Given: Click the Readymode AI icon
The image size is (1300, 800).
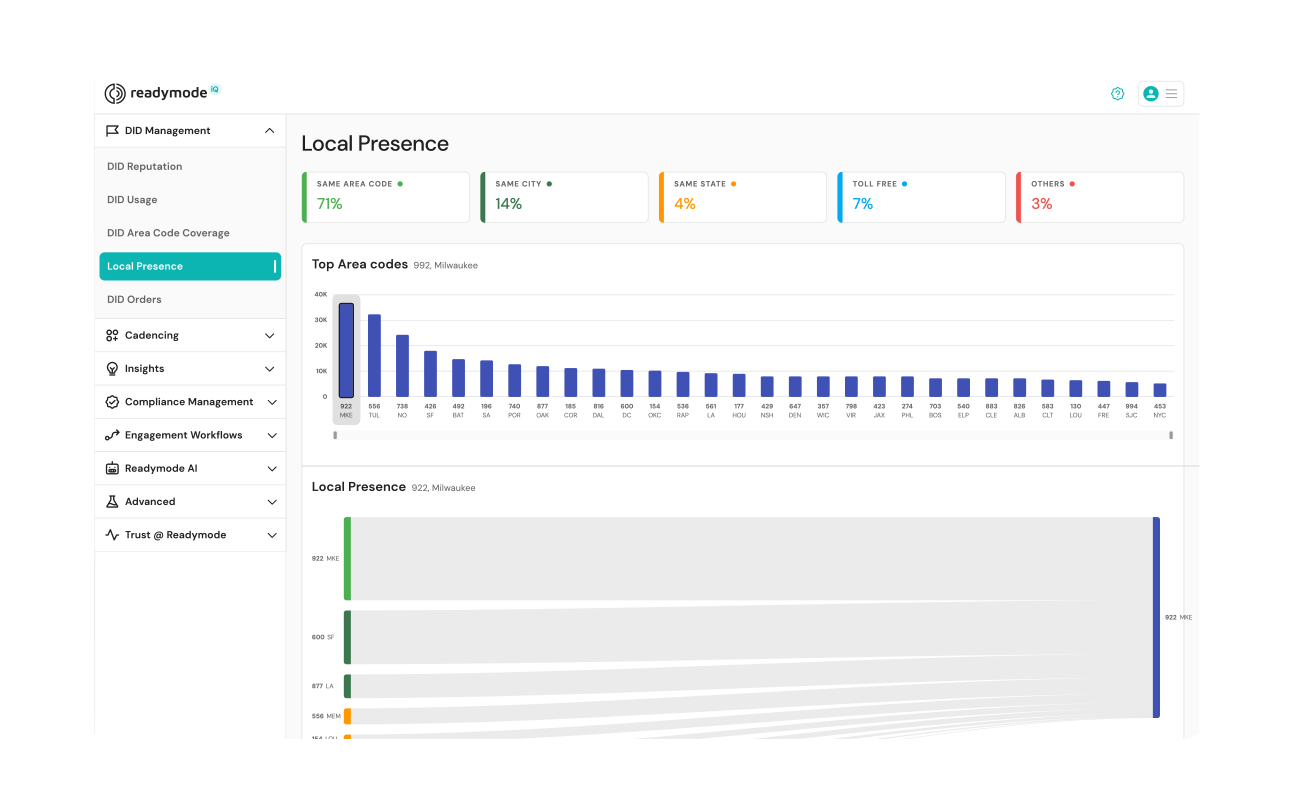Looking at the screenshot, I should click(x=112, y=468).
